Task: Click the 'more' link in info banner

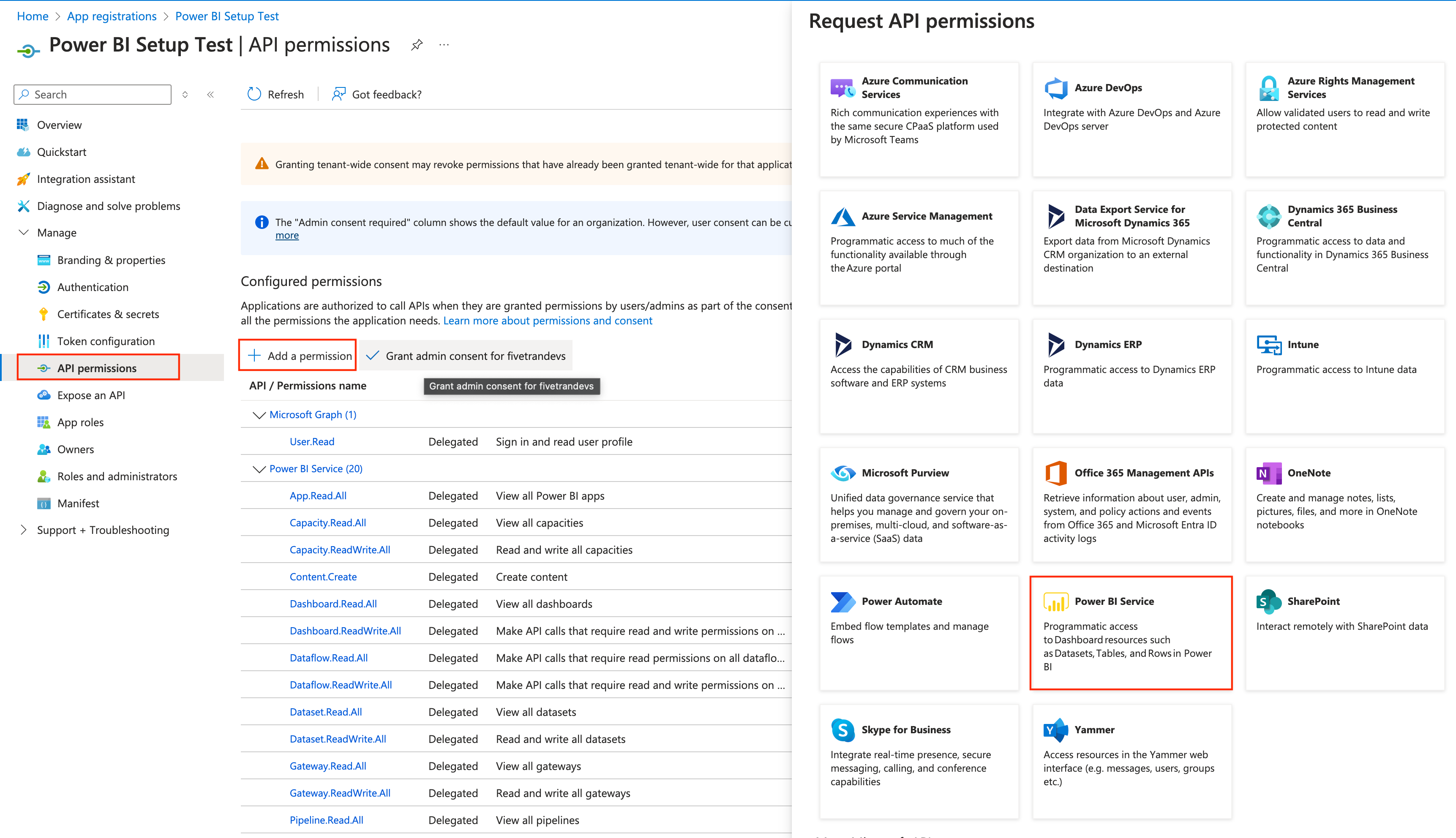Action: click(287, 235)
